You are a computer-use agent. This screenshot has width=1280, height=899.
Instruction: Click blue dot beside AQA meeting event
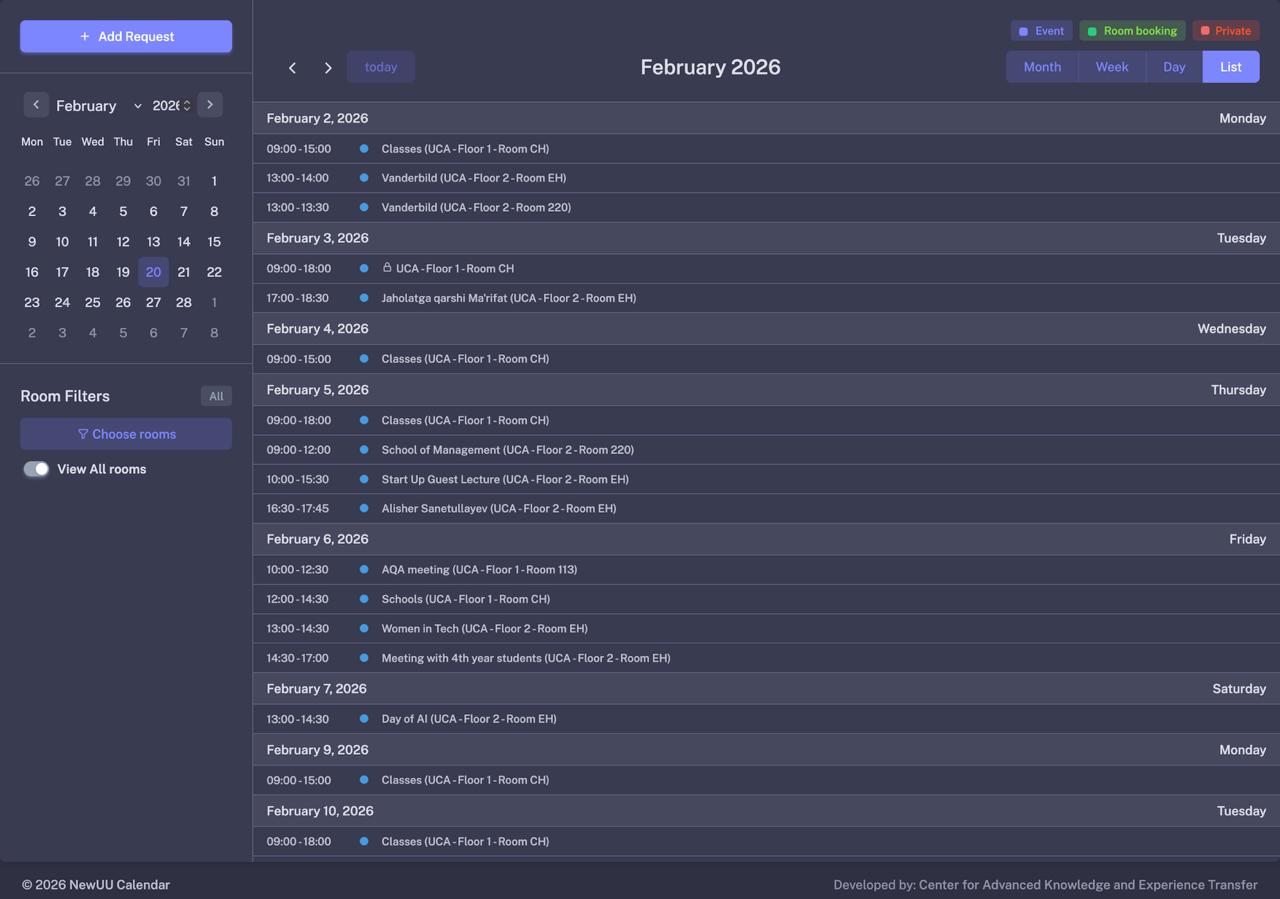pos(364,570)
